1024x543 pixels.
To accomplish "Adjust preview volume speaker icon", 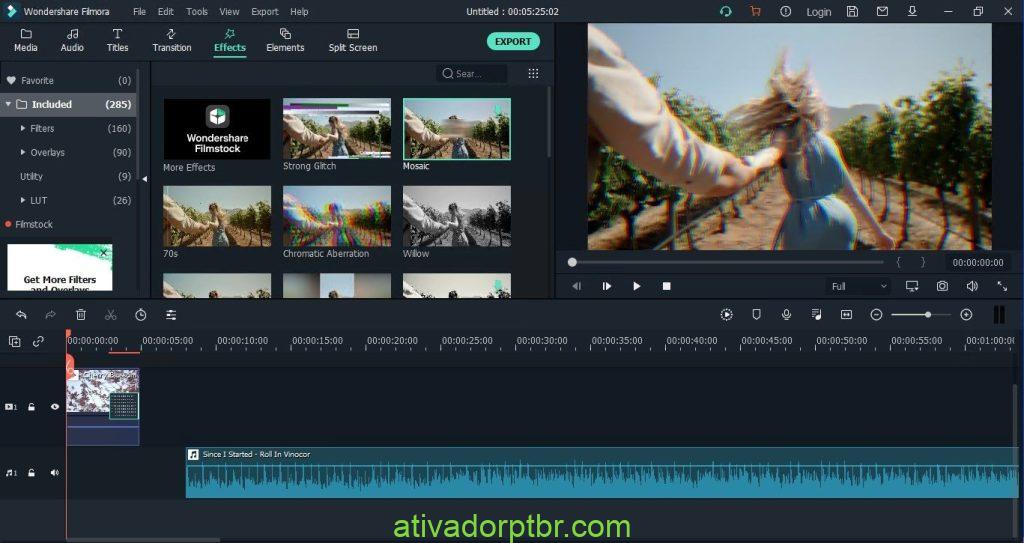I will 972,286.
